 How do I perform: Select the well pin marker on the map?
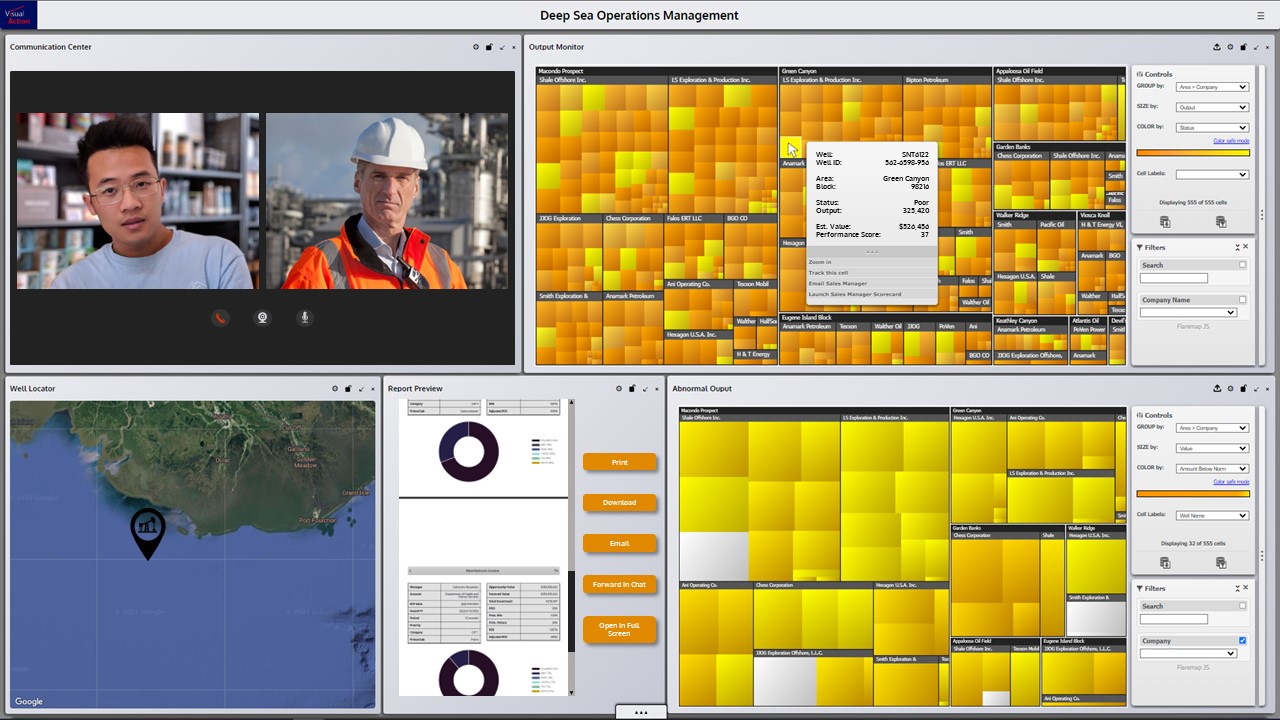[x=148, y=533]
